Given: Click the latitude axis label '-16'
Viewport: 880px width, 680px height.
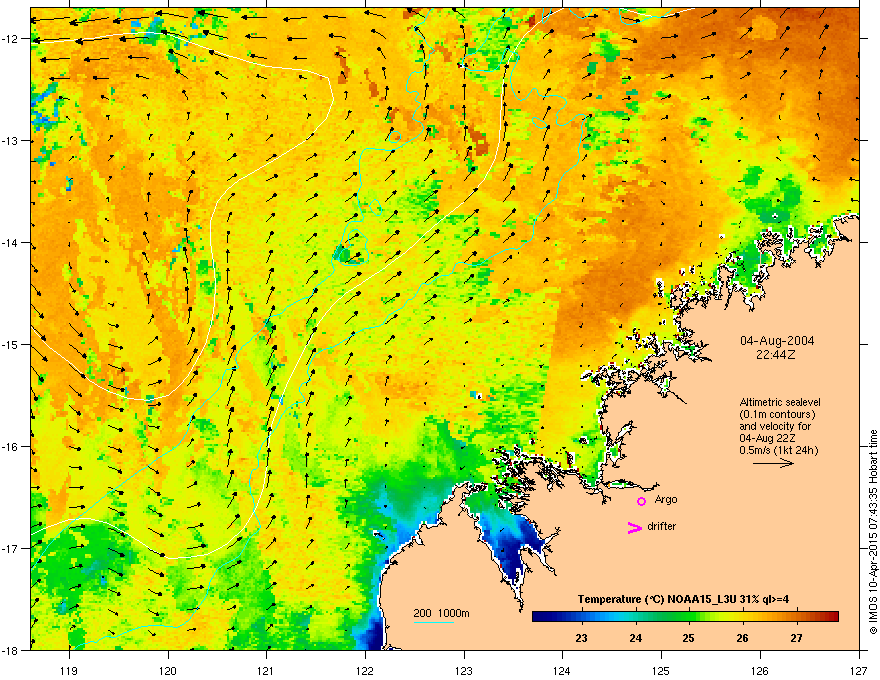Looking at the screenshot, I should 10,447.
